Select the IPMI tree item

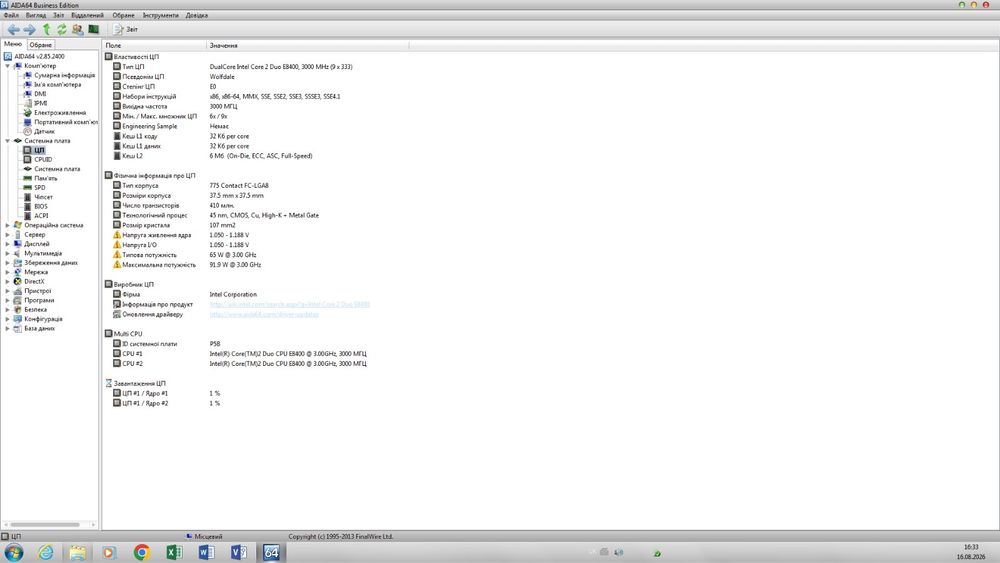point(40,103)
